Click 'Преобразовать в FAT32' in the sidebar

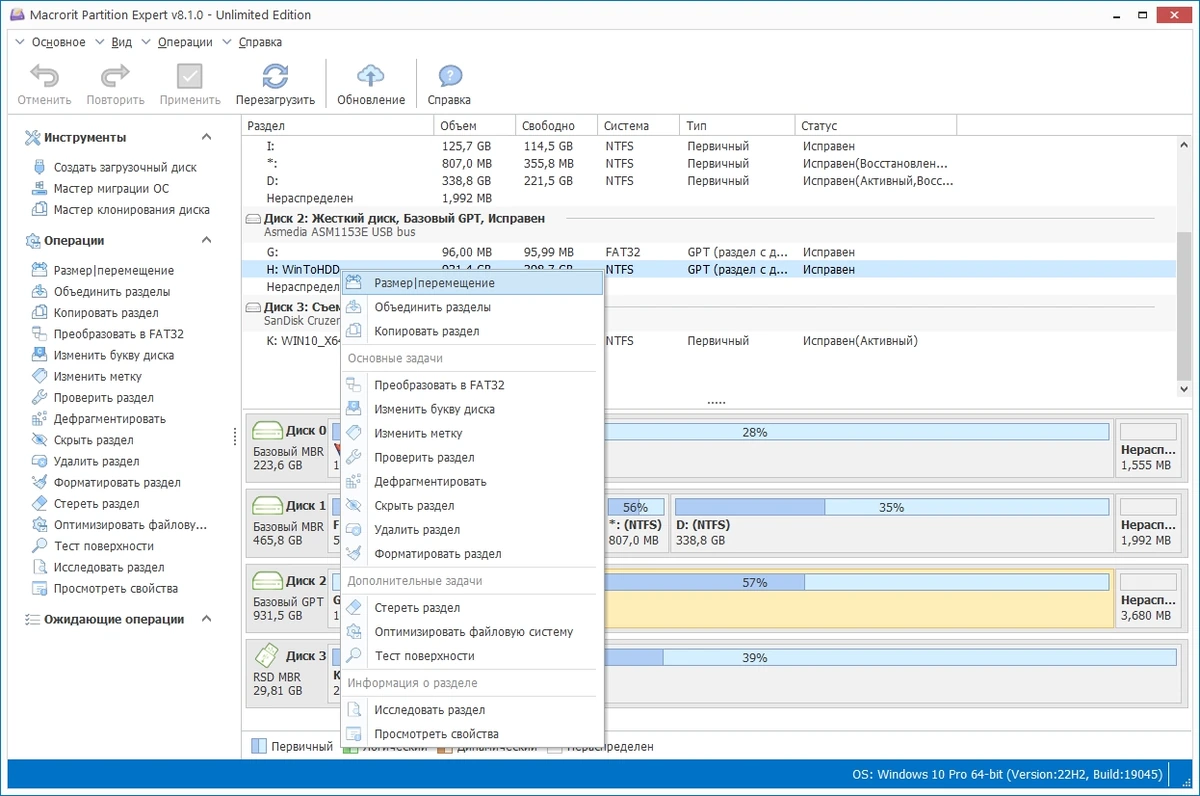[x=119, y=334]
